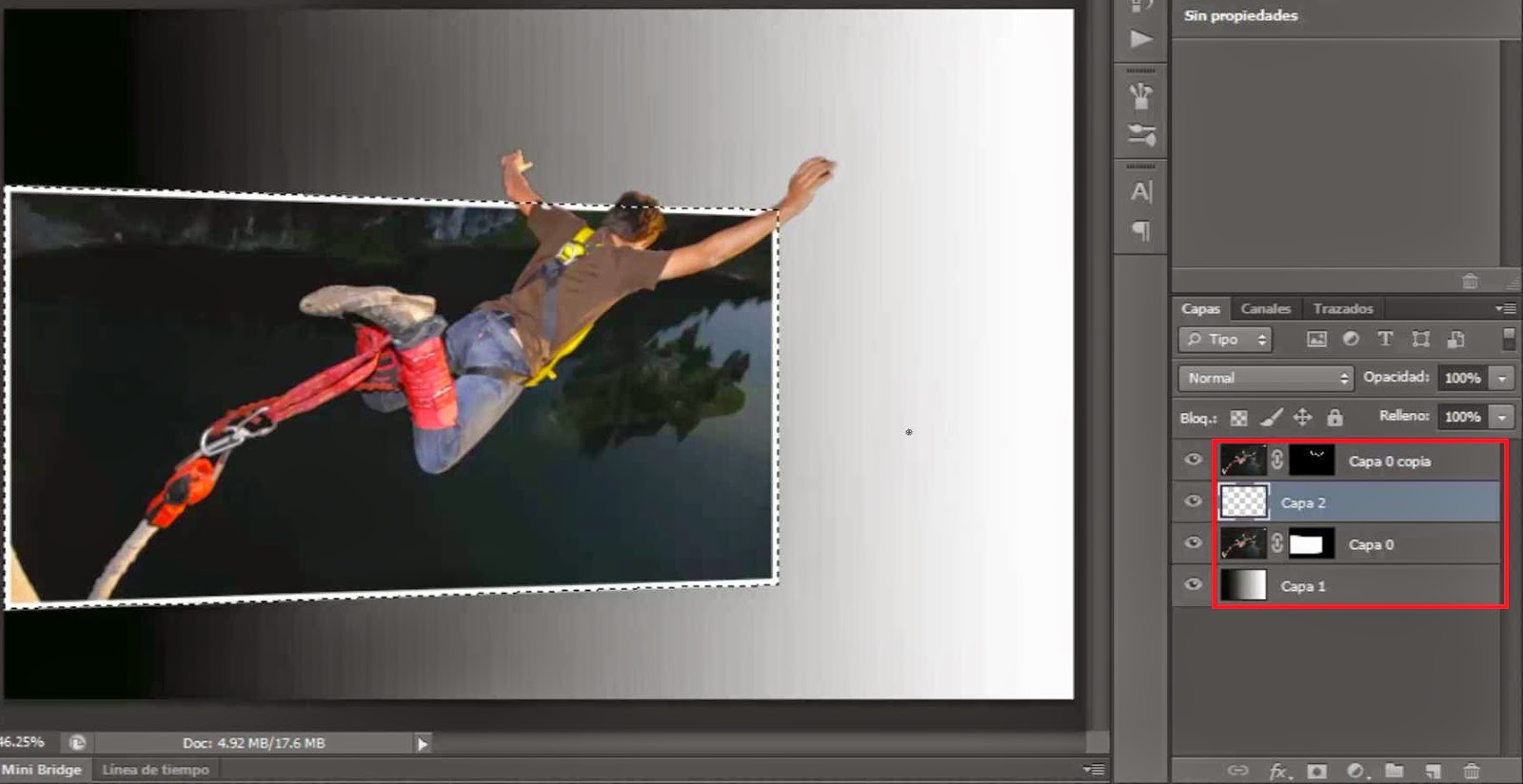This screenshot has width=1523, height=784.
Task: Click the Relleno value field
Action: (x=1463, y=417)
